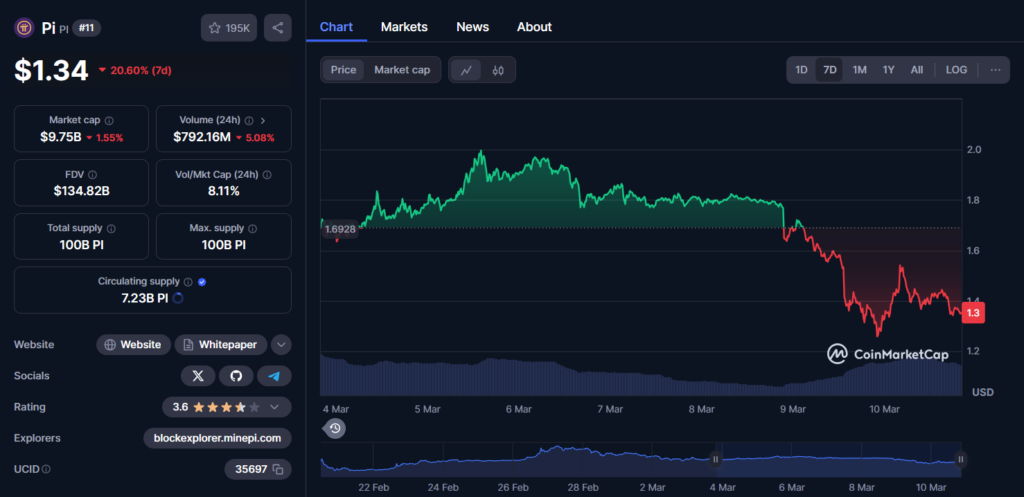Screen dimensions: 1024x497
Task: Expand more website links chevron
Action: [281, 345]
